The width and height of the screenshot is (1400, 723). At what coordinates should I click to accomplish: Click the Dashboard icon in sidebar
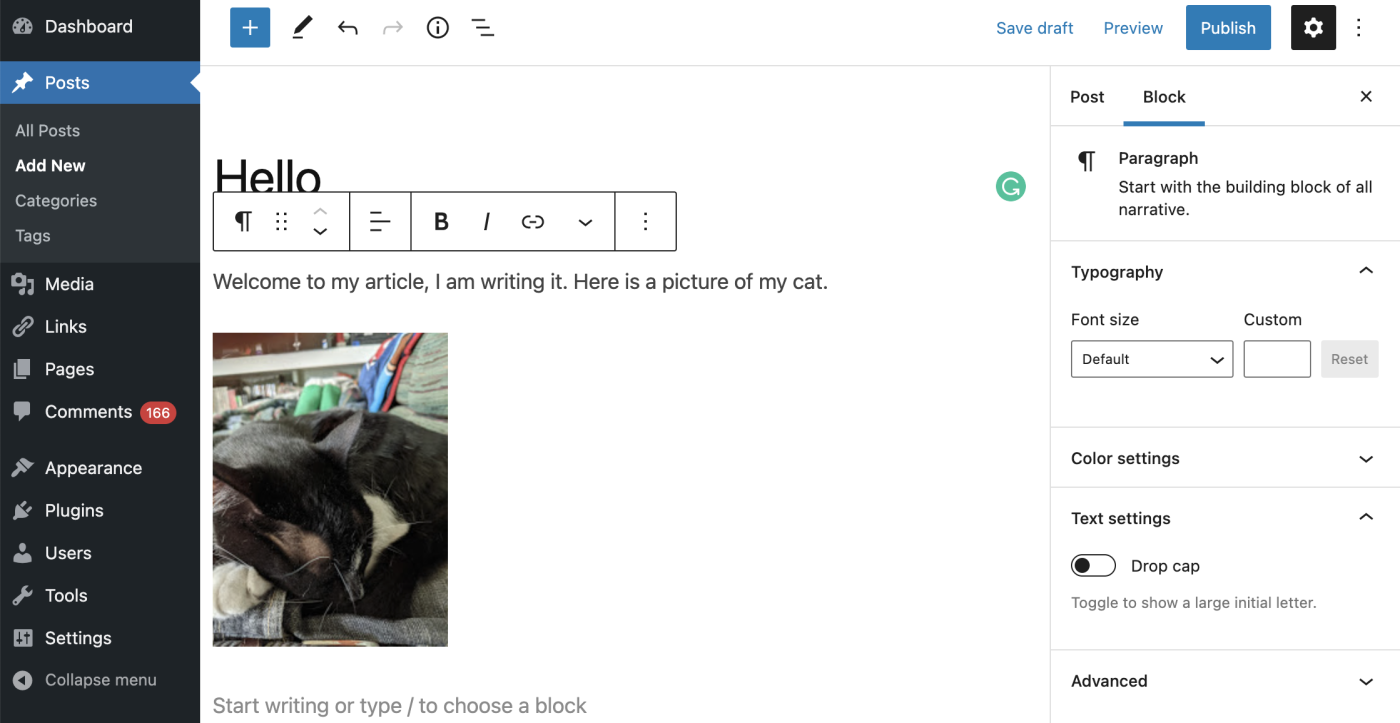(22, 27)
